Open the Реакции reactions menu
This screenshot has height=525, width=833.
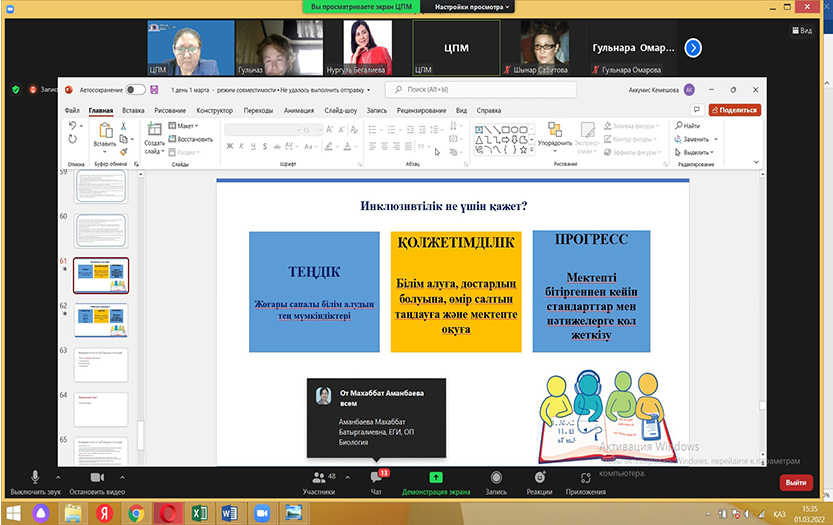[x=540, y=478]
